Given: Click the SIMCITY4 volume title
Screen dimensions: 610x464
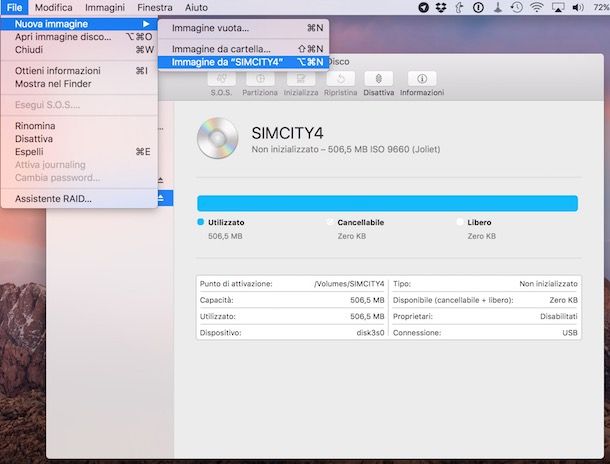Looking at the screenshot, I should point(287,133).
